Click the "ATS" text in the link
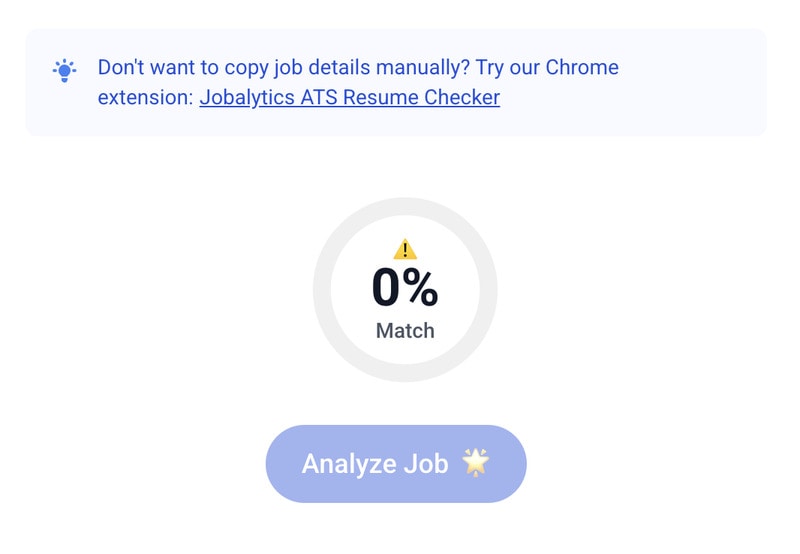Image resolution: width=800 pixels, height=554 pixels. (315, 98)
